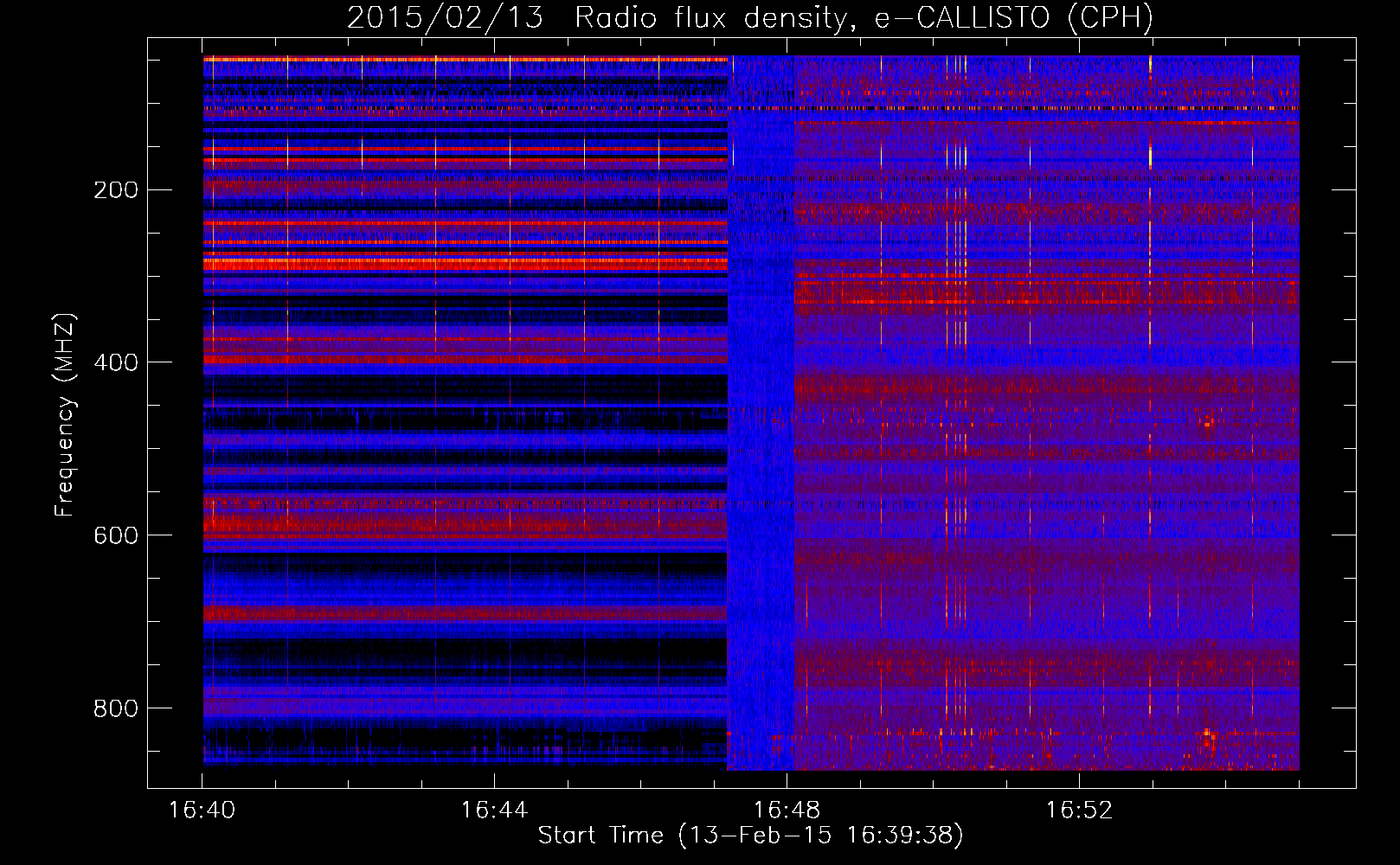
Task: Click the 16:48 time tick label
Action: [787, 810]
